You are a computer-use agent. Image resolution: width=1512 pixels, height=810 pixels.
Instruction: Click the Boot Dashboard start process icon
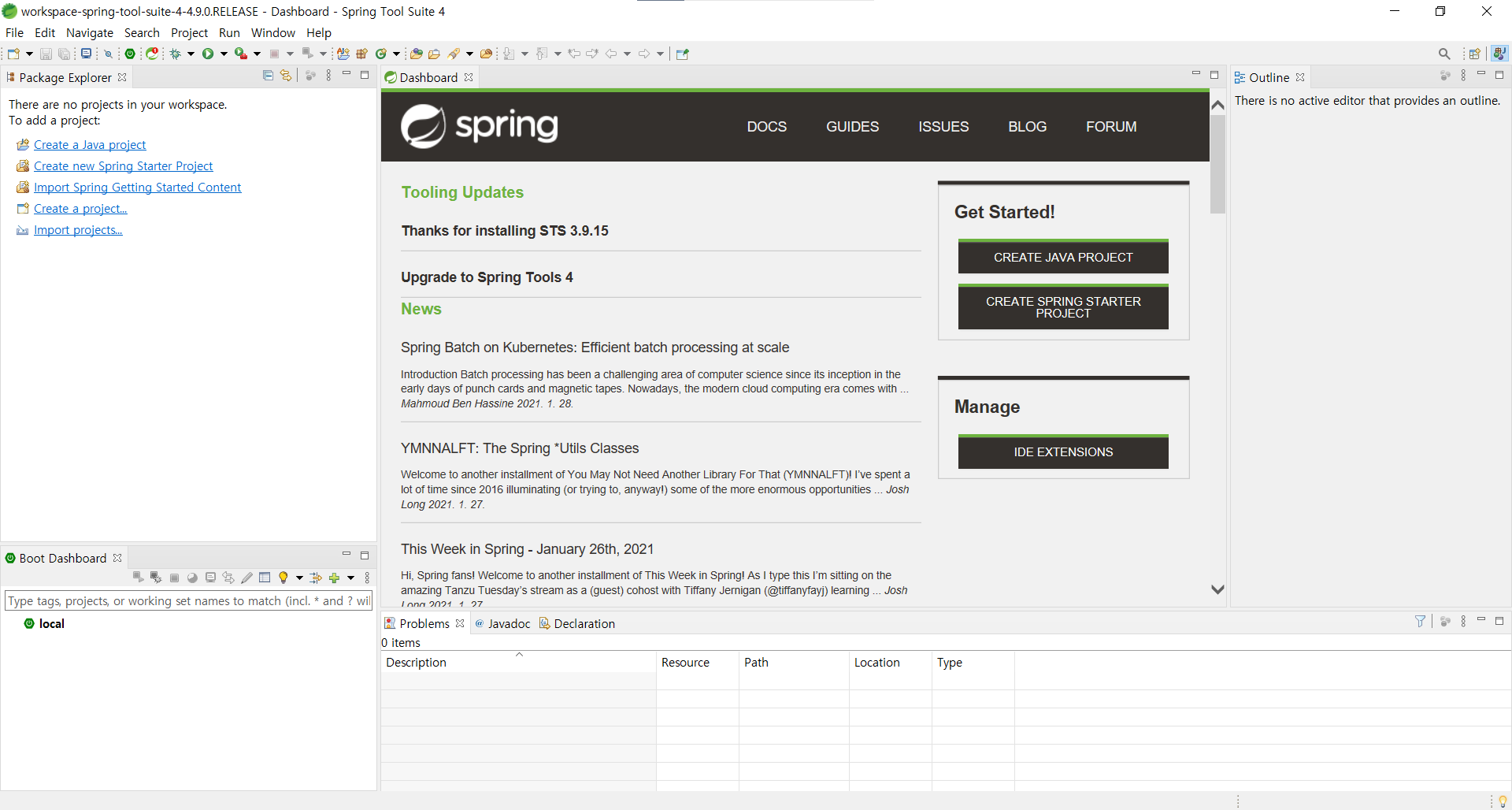tap(139, 578)
